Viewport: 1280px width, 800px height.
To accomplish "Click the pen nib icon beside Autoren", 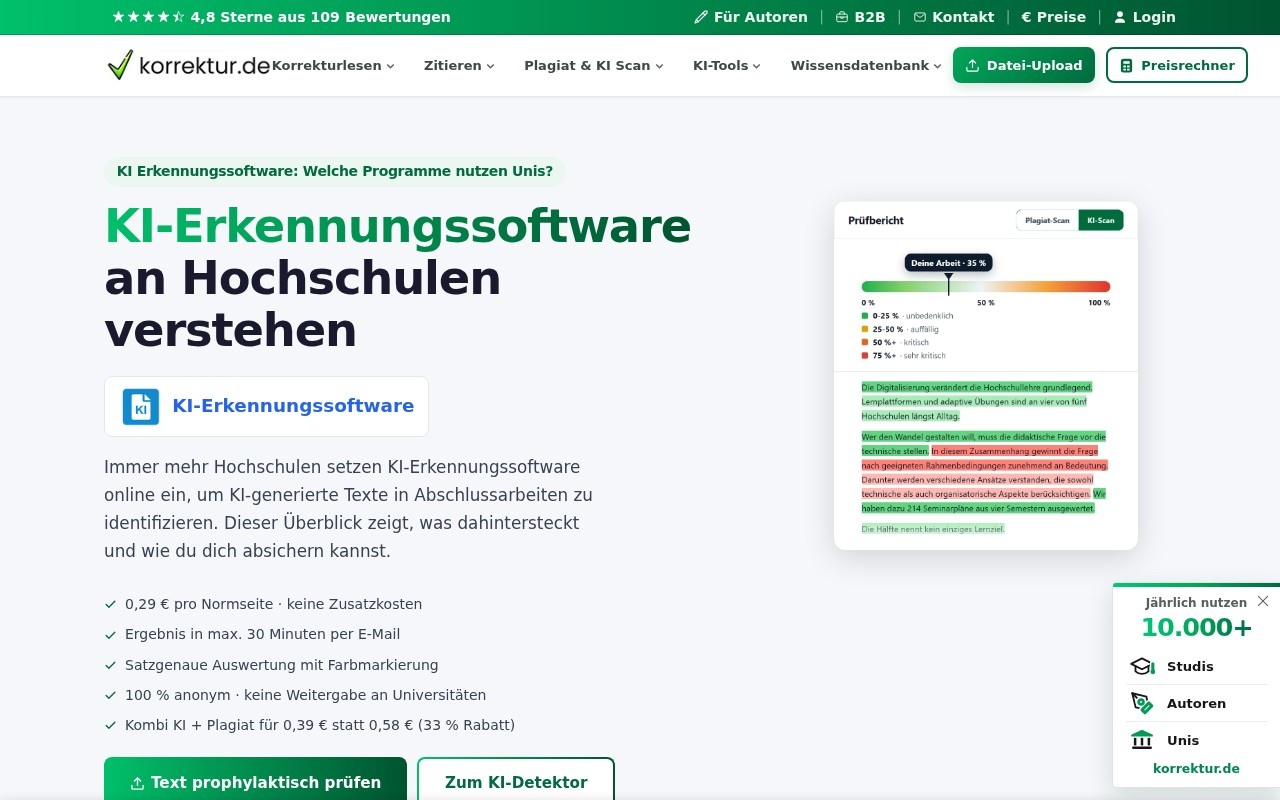I will [1142, 703].
